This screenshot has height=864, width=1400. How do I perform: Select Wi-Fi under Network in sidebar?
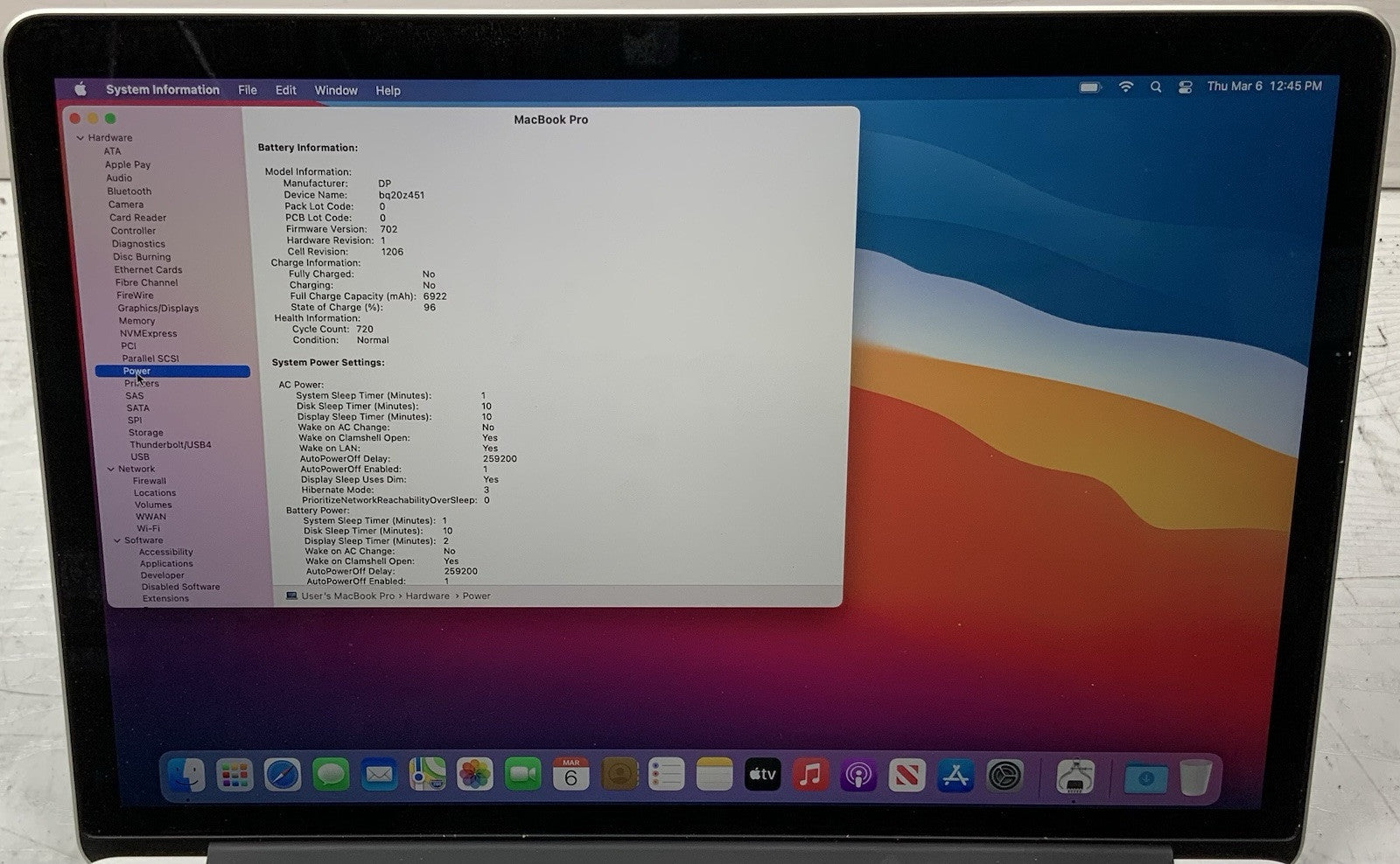148,528
